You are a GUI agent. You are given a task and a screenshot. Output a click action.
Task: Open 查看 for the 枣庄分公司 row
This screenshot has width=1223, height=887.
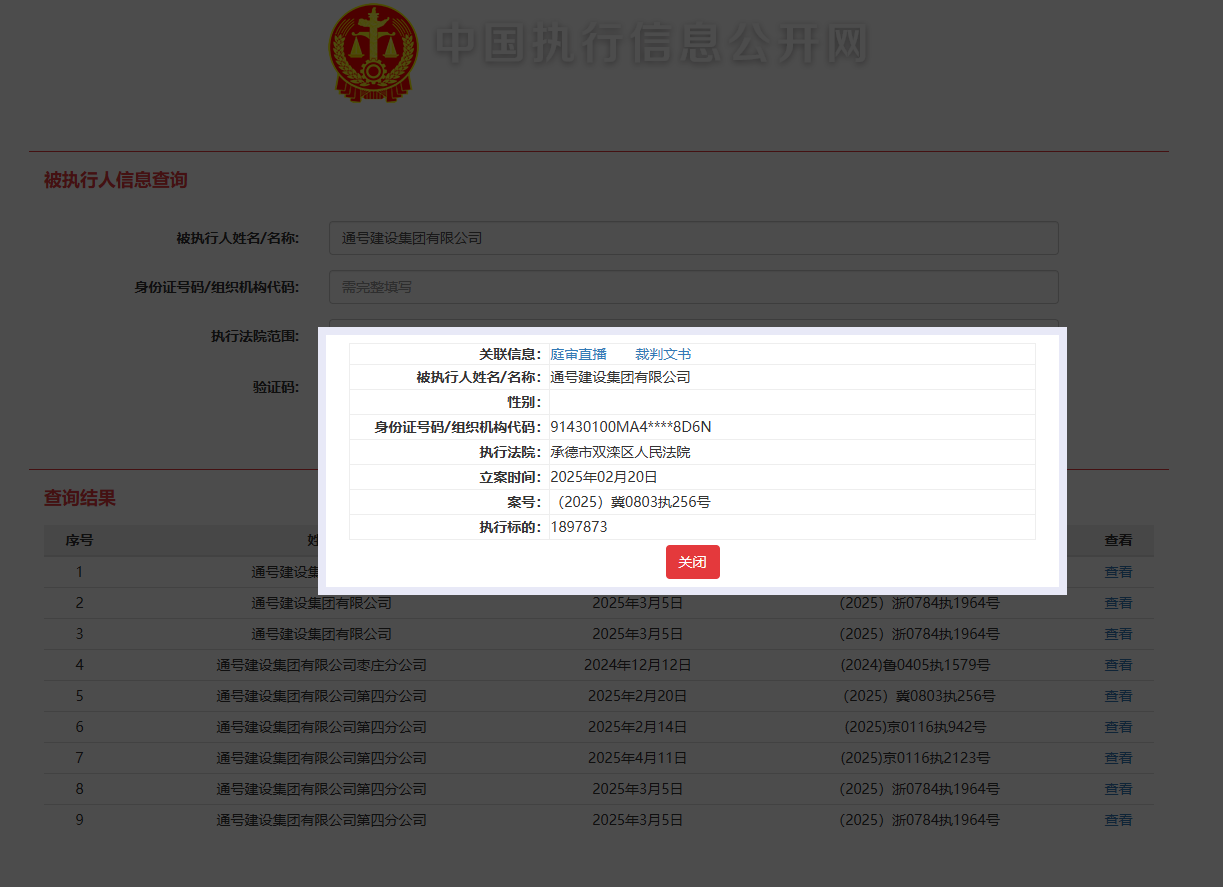[x=1118, y=665]
